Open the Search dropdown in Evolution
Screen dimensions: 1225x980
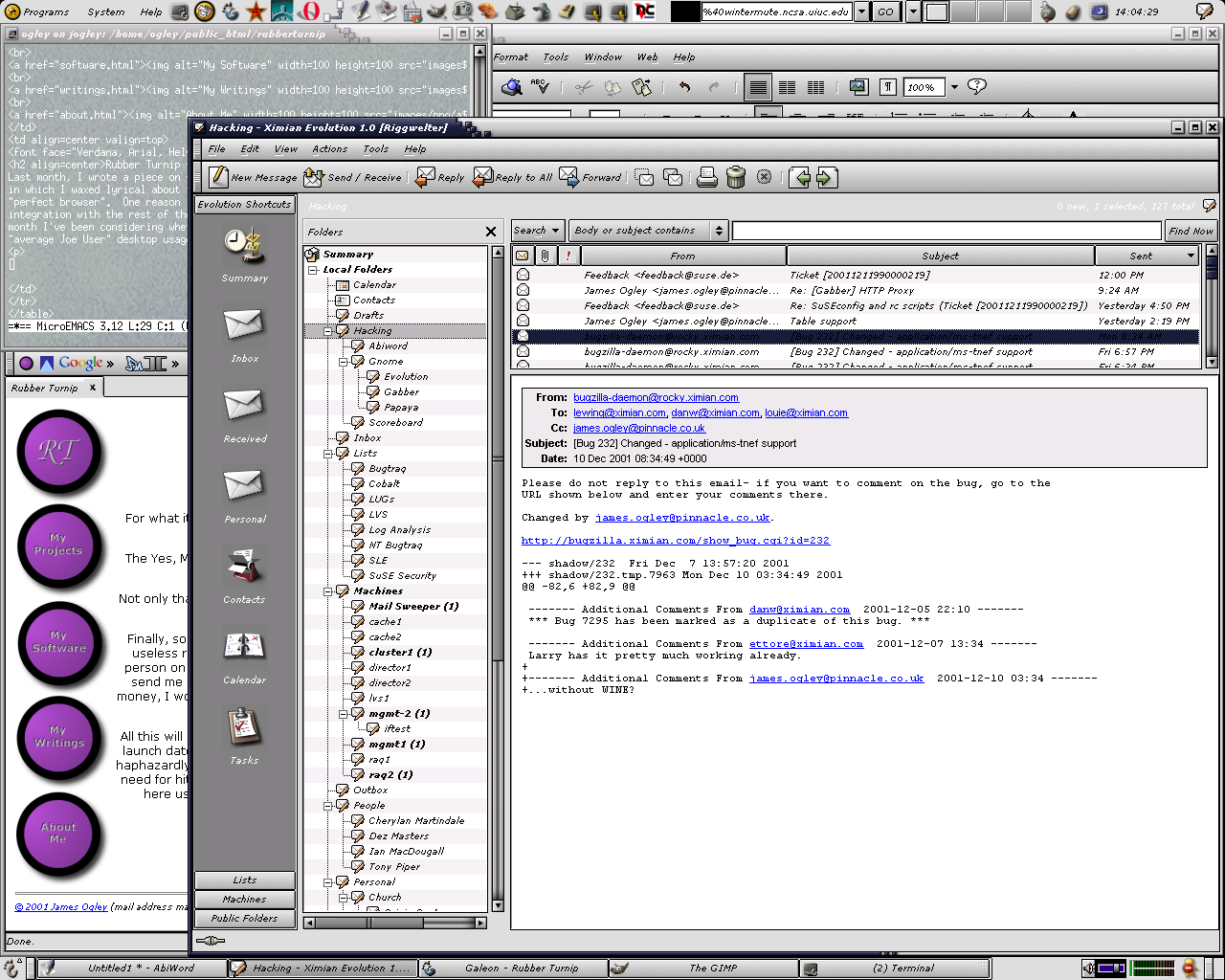537,231
